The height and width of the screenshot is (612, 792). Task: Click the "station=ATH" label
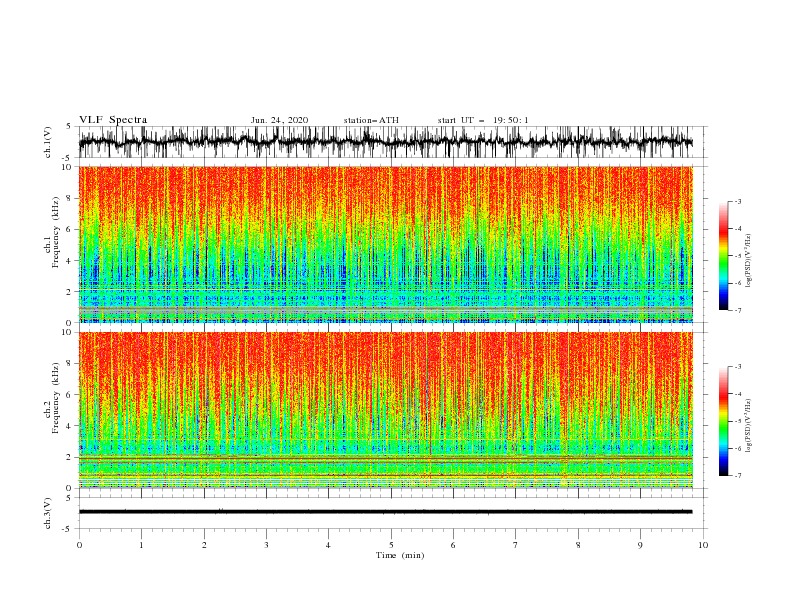pos(371,120)
